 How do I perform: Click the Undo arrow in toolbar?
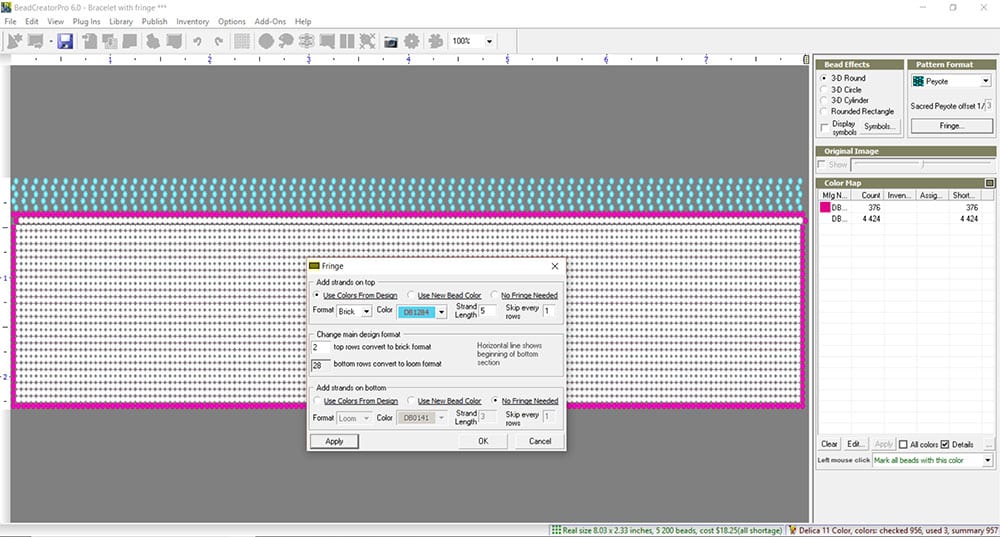197,41
